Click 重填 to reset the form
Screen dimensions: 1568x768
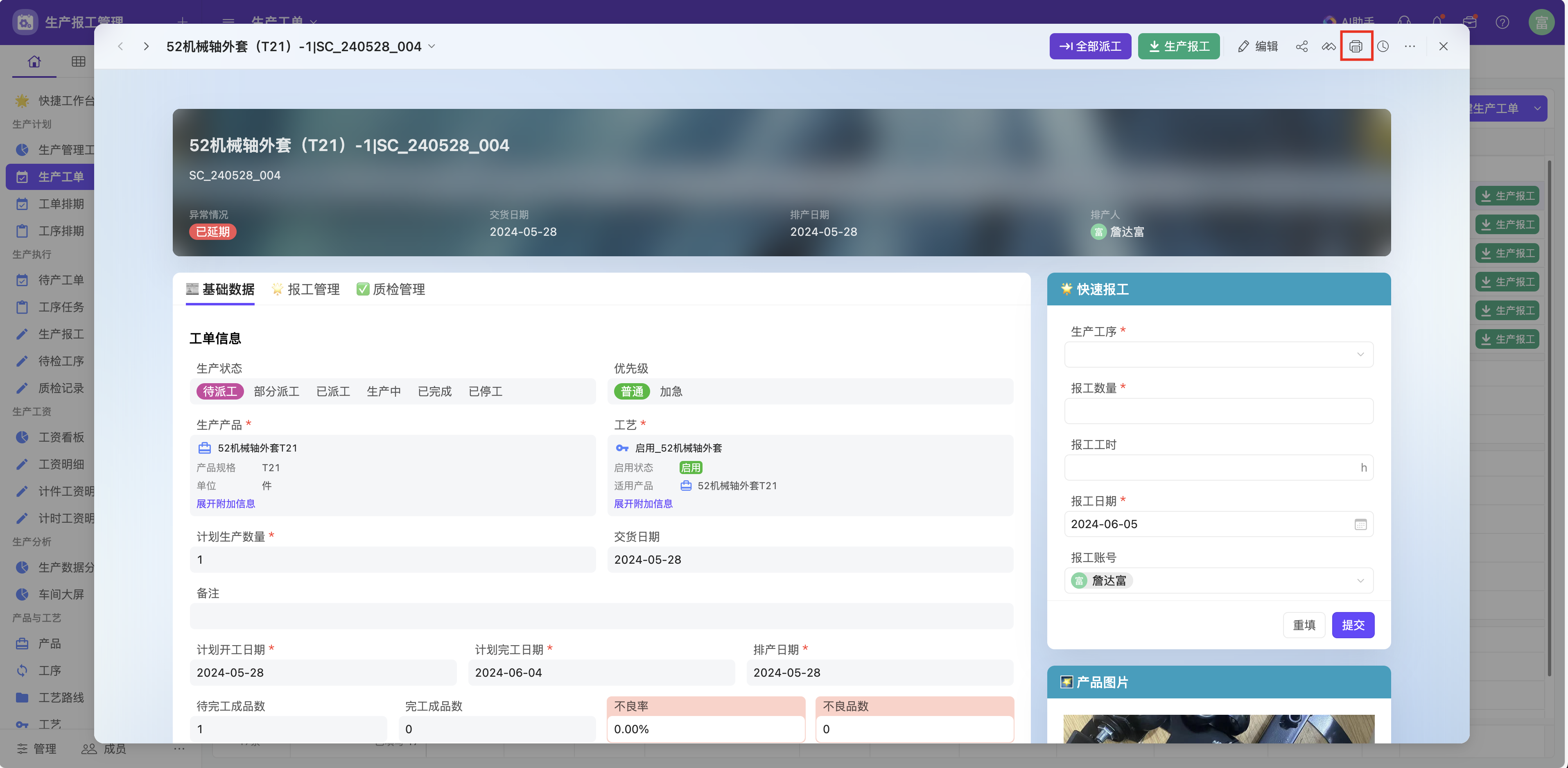click(x=1304, y=625)
